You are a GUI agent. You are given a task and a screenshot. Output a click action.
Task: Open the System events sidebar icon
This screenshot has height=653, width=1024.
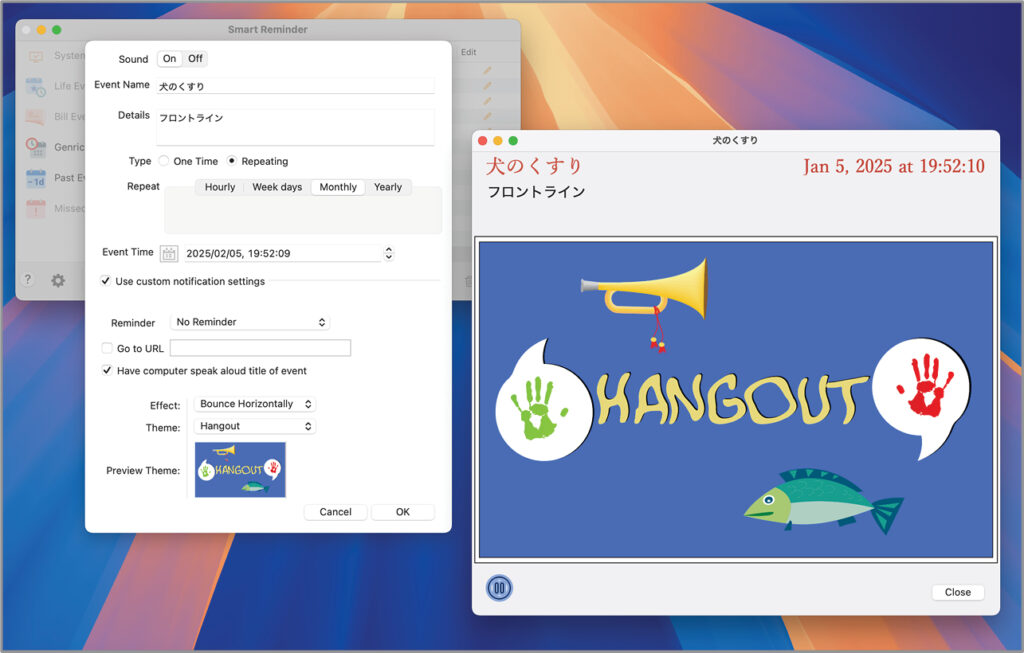point(35,57)
